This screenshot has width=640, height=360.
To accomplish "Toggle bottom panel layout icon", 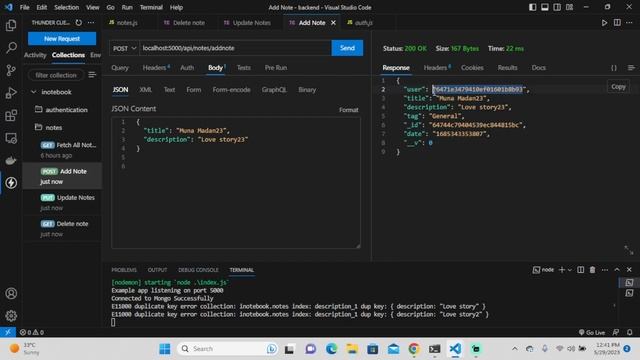I will 544,7.
